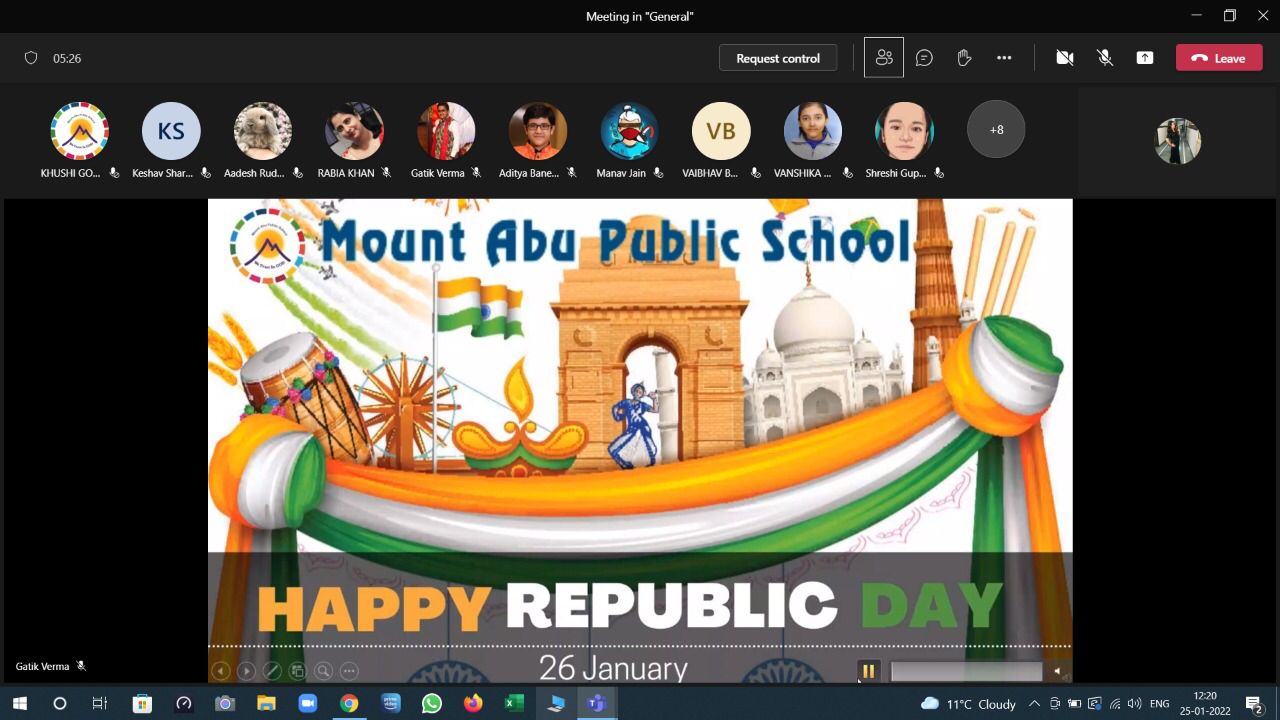Raise your hand in the meeting
The height and width of the screenshot is (720, 1280).
(964, 58)
